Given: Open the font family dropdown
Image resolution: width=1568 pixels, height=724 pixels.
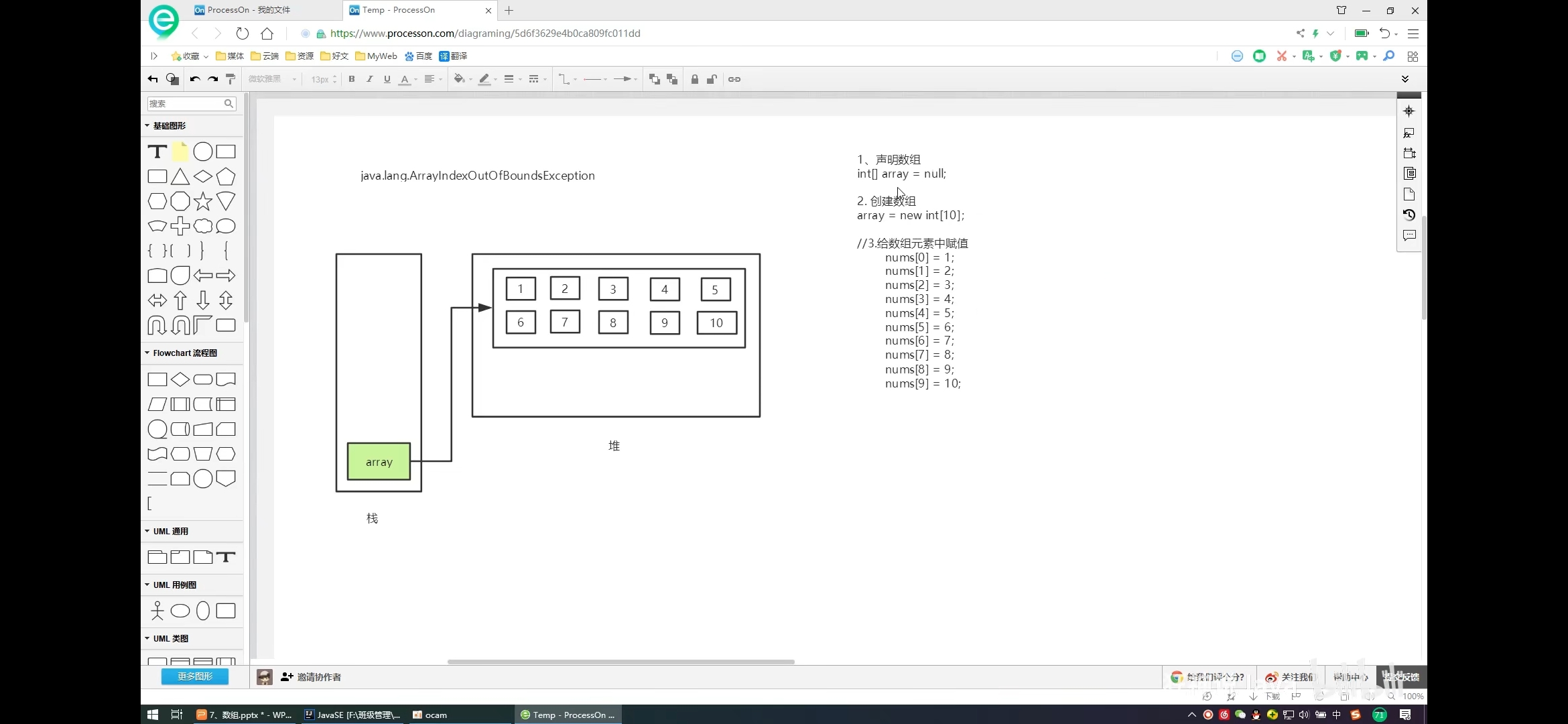Looking at the screenshot, I should pyautogui.click(x=272, y=79).
